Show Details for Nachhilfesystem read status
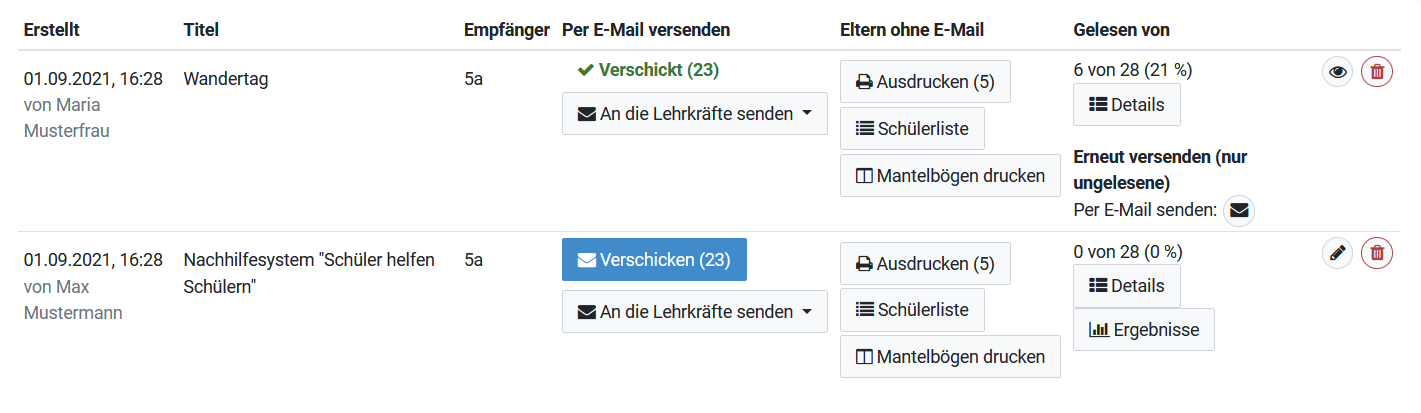 pyautogui.click(x=1126, y=286)
